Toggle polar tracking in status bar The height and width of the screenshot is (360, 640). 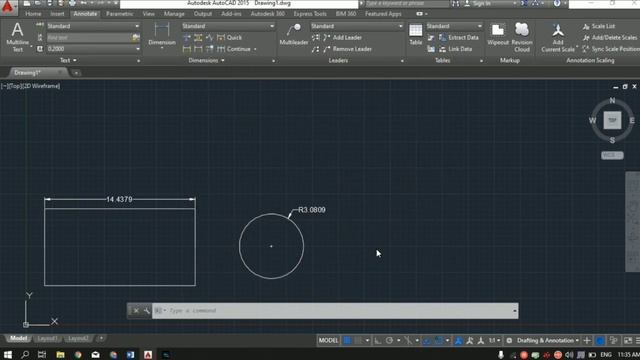pos(389,340)
